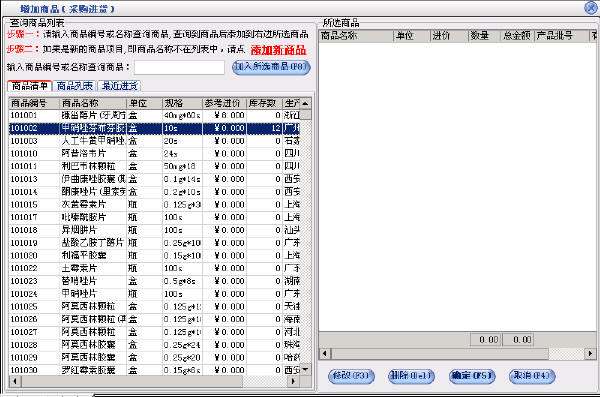Click the left arrow of product table scrollbar

[15, 381]
